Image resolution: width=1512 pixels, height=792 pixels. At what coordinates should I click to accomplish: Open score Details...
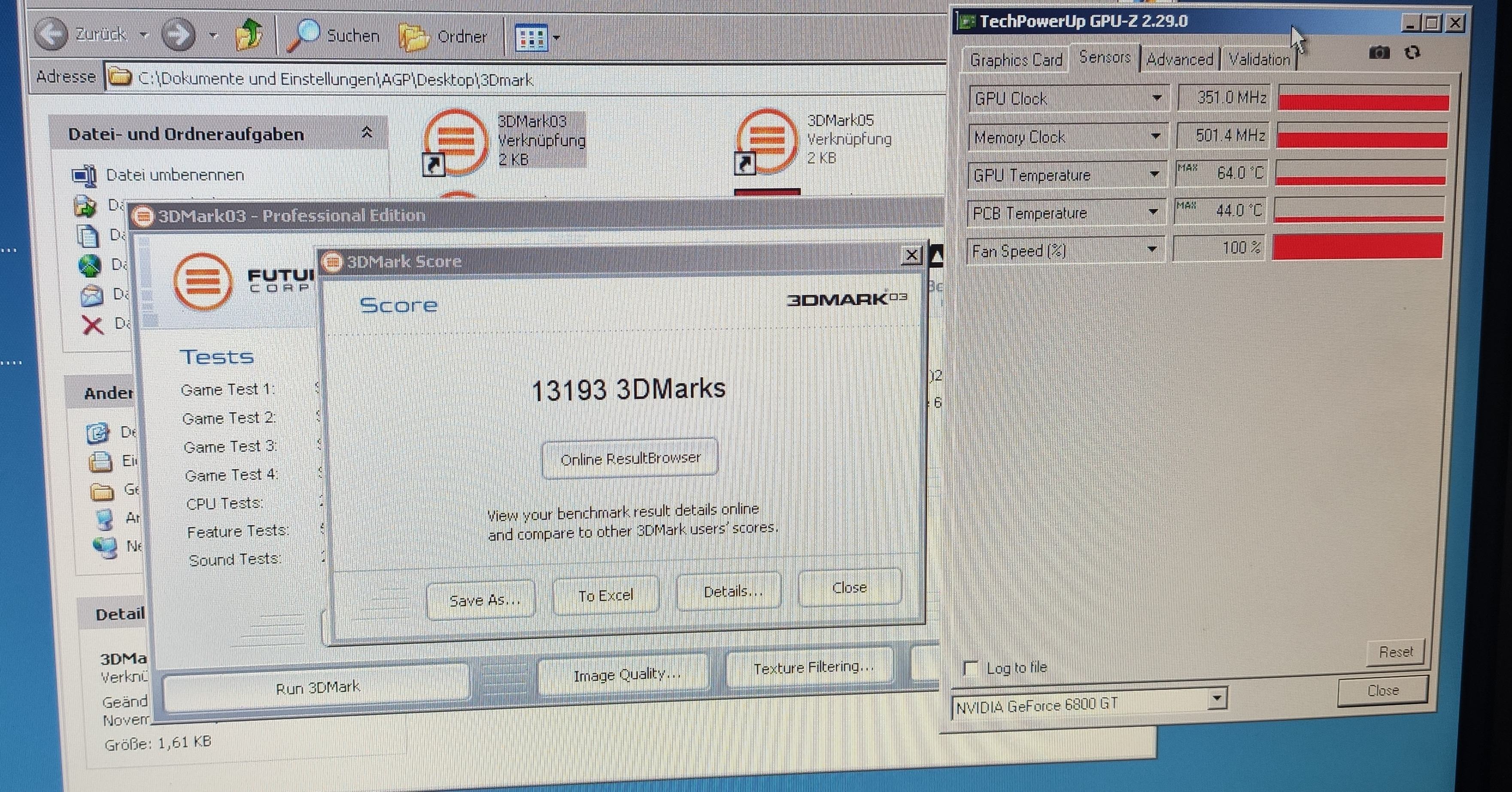(x=729, y=591)
